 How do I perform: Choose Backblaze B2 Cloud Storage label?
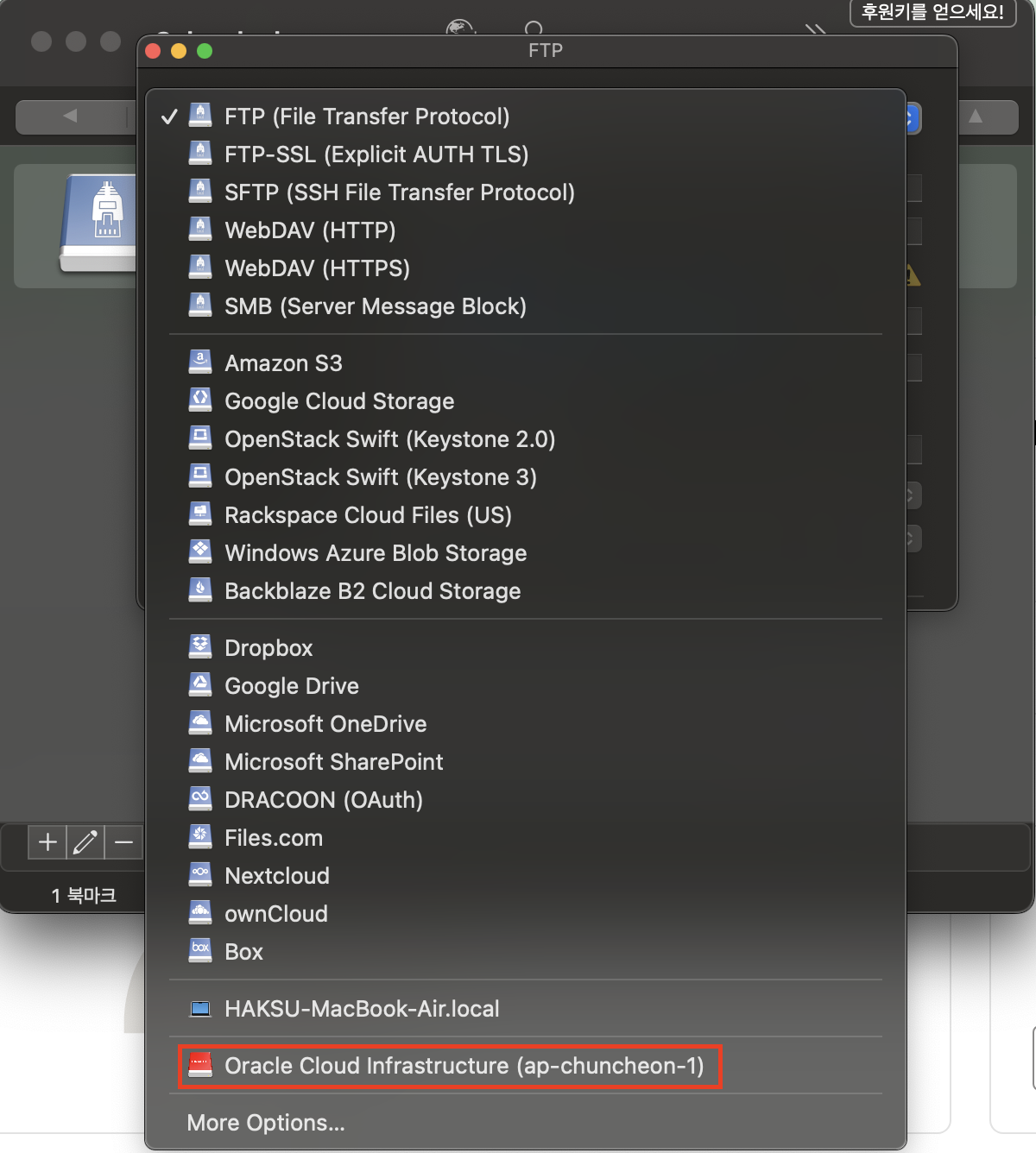(373, 591)
